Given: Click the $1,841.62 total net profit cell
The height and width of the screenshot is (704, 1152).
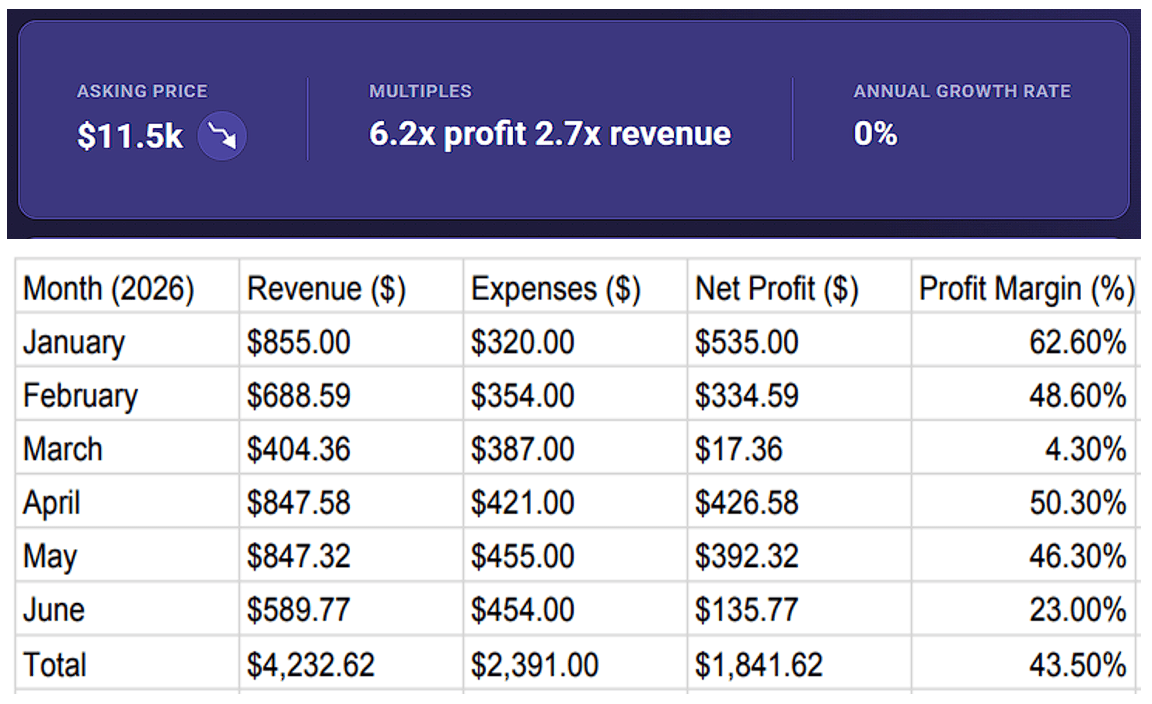Looking at the screenshot, I should [800, 664].
